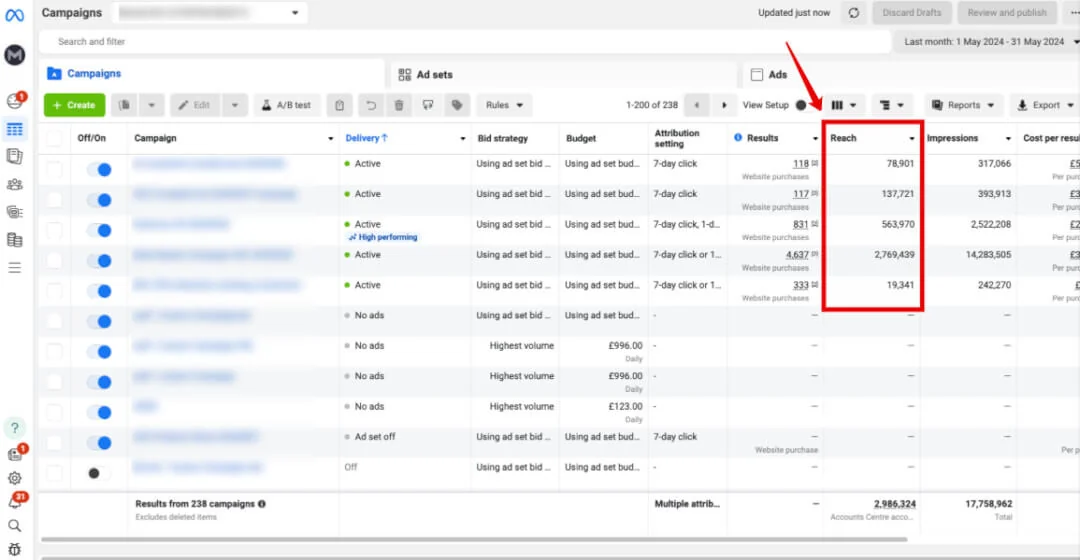The image size is (1080, 560).
Task: Open Audiences people icon in sidebar
Action: pos(14,184)
